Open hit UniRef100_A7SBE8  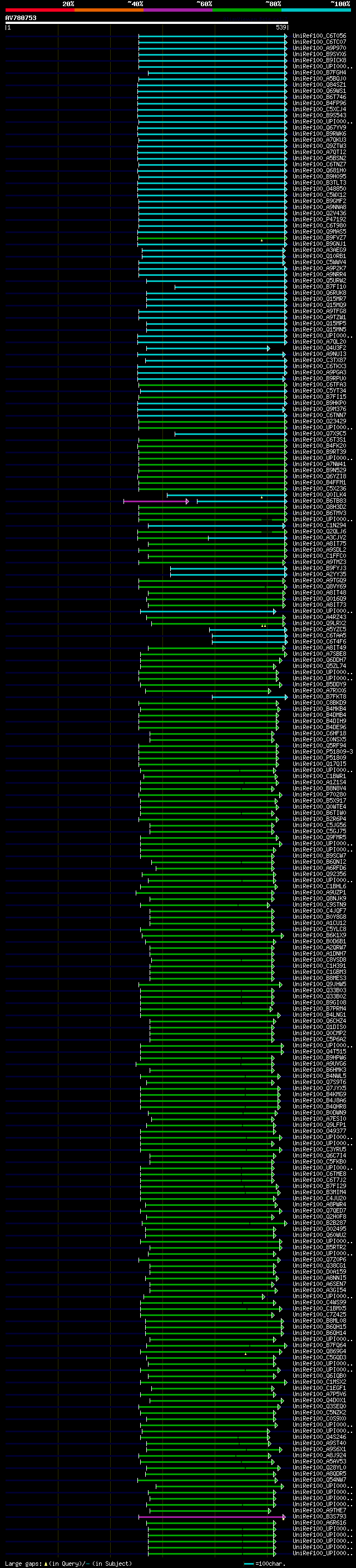coord(319,654)
